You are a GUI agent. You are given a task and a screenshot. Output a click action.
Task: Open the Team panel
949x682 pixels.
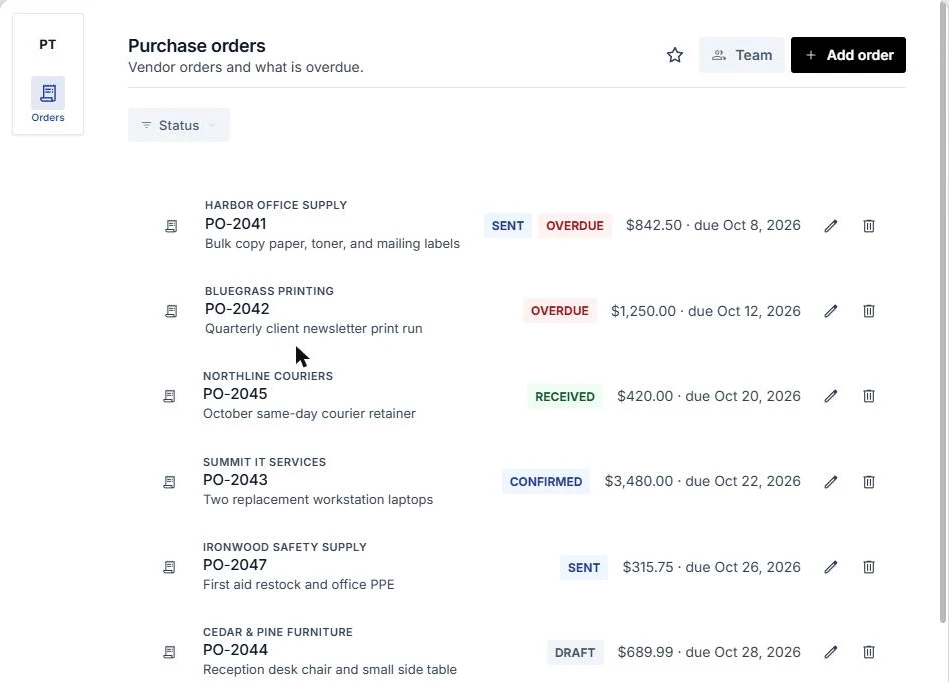click(x=742, y=55)
